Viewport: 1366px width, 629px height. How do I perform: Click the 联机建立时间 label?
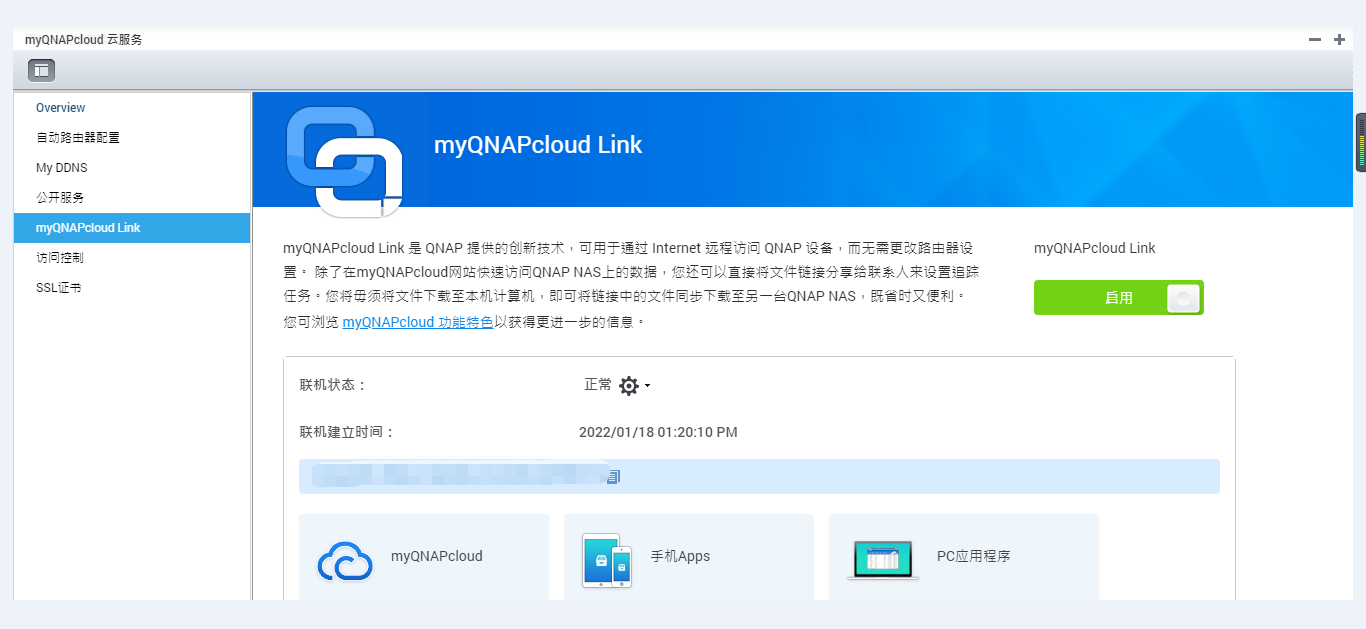point(347,433)
